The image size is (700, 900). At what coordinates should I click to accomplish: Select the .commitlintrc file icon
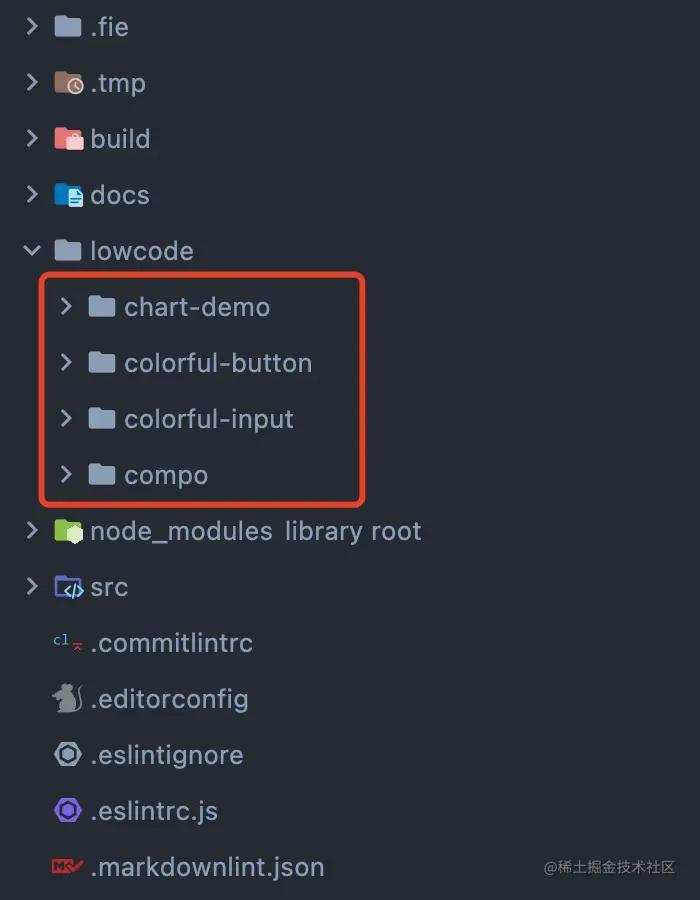(x=63, y=643)
